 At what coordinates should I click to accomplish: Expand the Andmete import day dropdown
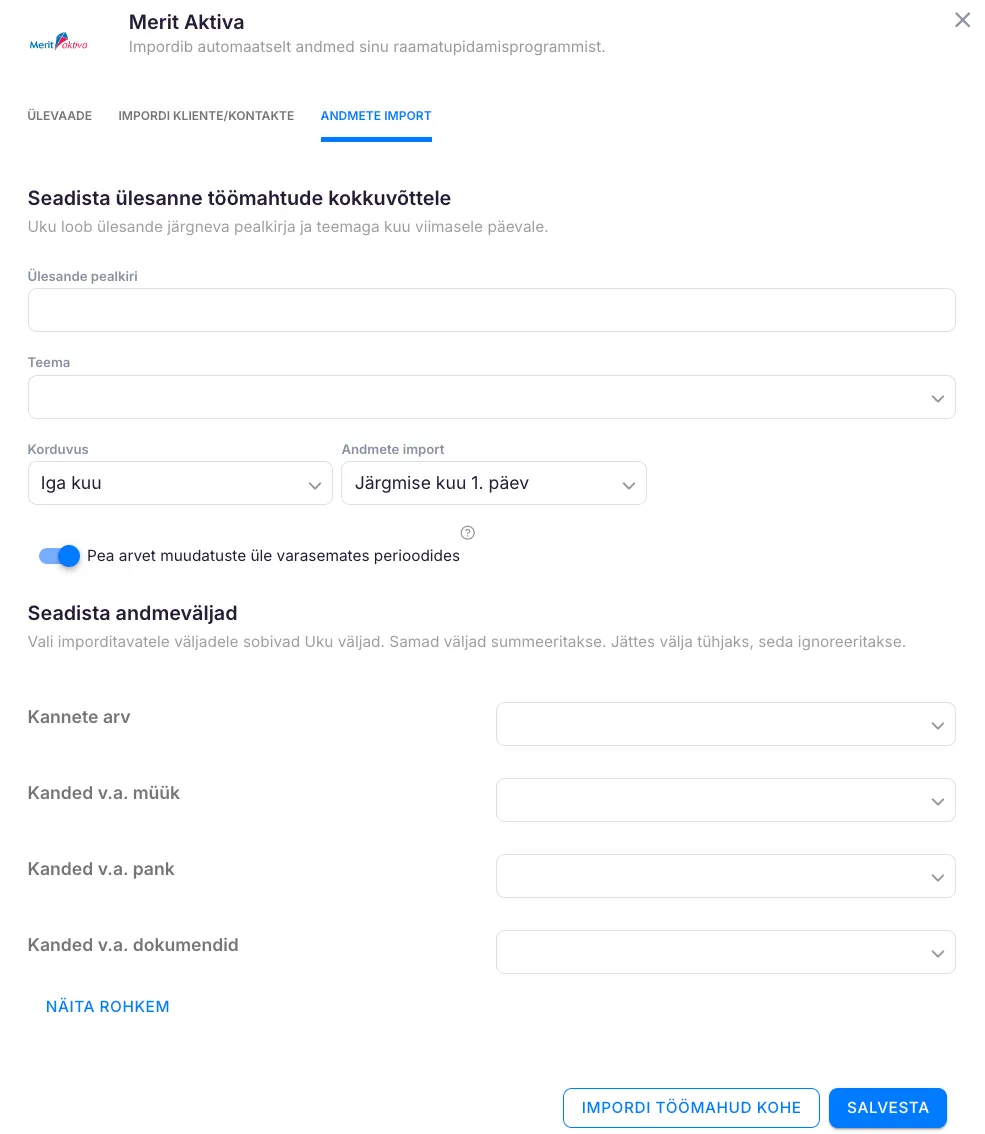tap(493, 483)
